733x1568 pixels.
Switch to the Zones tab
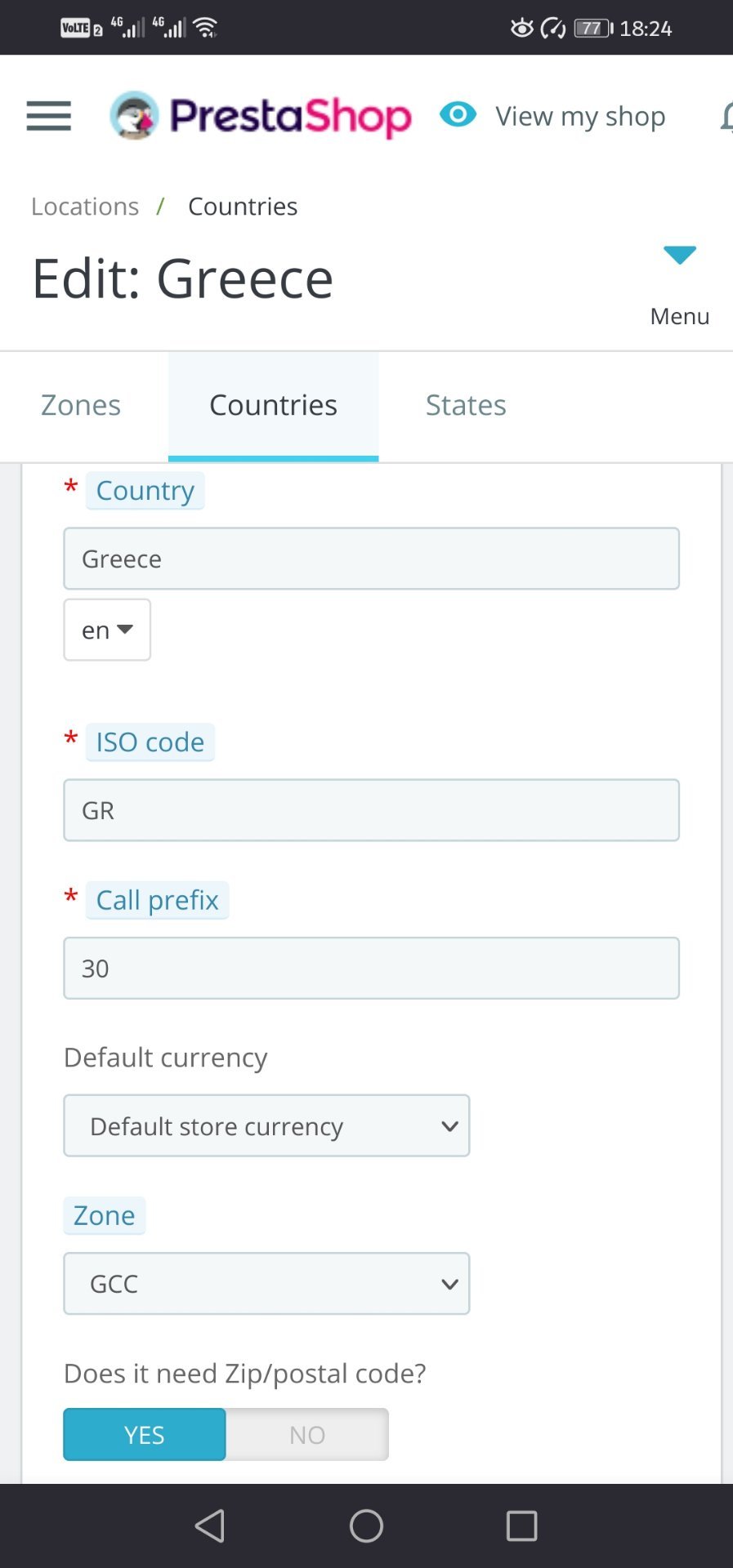coord(81,405)
